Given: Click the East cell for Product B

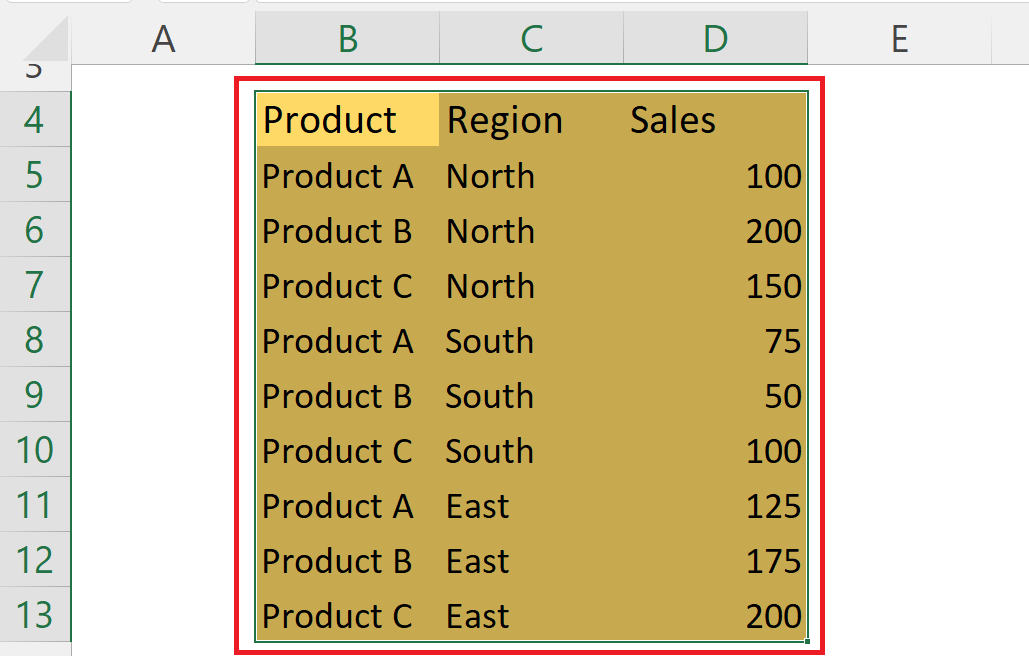Looking at the screenshot, I should tap(531, 561).
